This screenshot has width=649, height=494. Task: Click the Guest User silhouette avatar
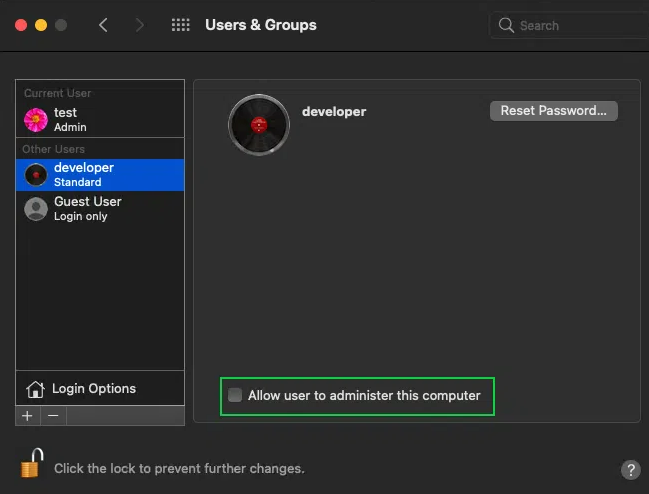point(36,208)
